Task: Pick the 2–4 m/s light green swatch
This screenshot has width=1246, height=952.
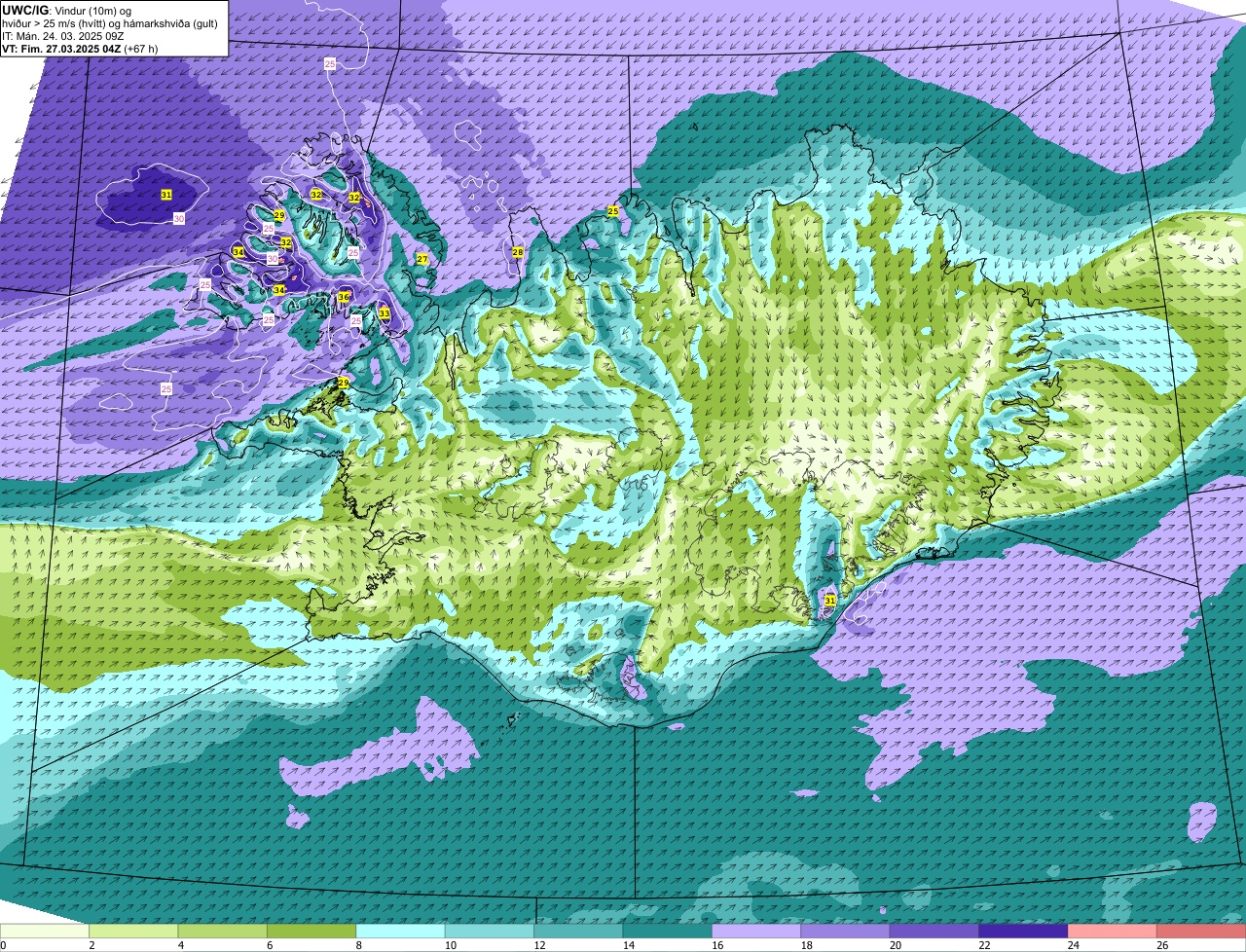Action: pyautogui.click(x=133, y=931)
